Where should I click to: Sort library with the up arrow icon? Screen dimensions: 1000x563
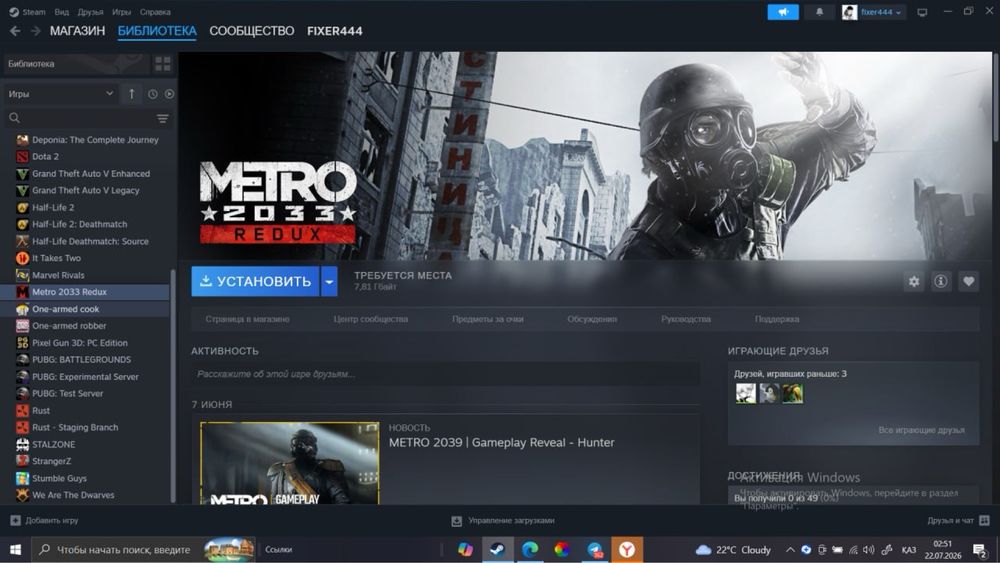[x=131, y=94]
